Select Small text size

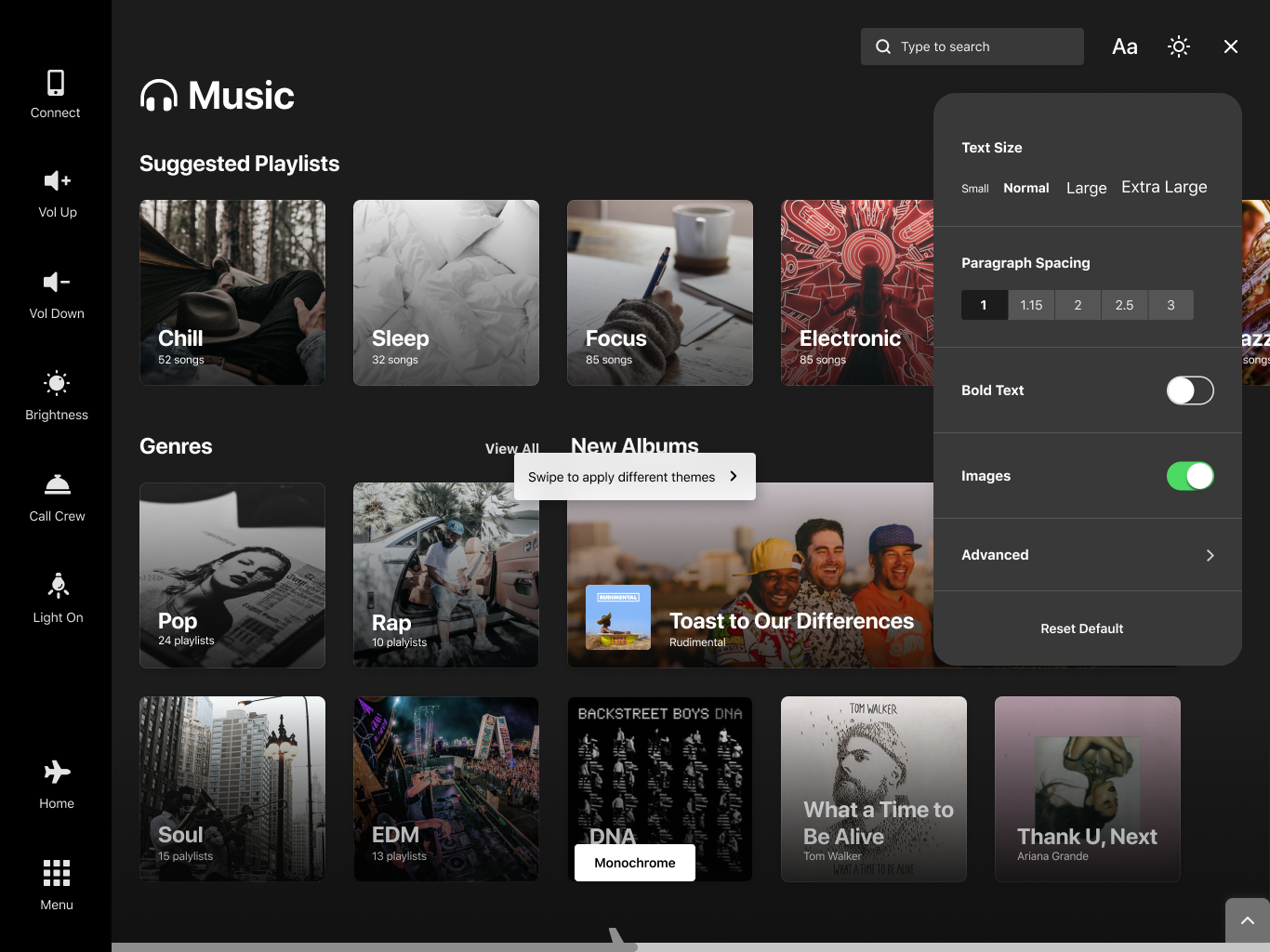pyautogui.click(x=975, y=189)
